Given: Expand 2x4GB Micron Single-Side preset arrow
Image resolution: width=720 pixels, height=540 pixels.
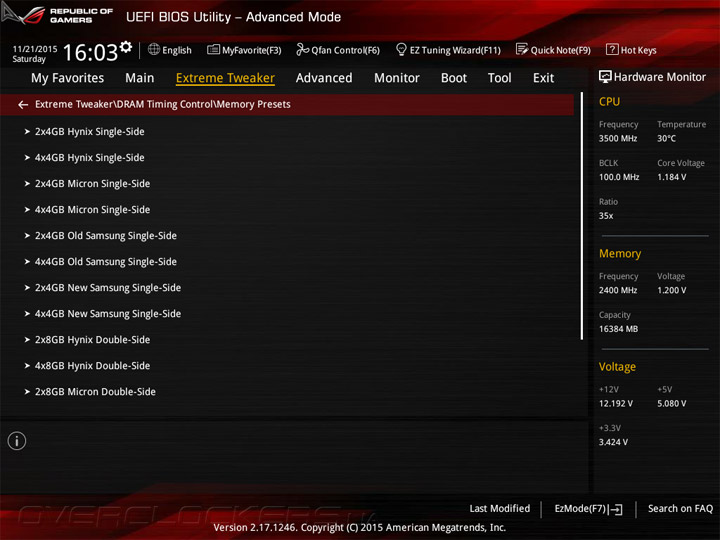Looking at the screenshot, I should 27,184.
